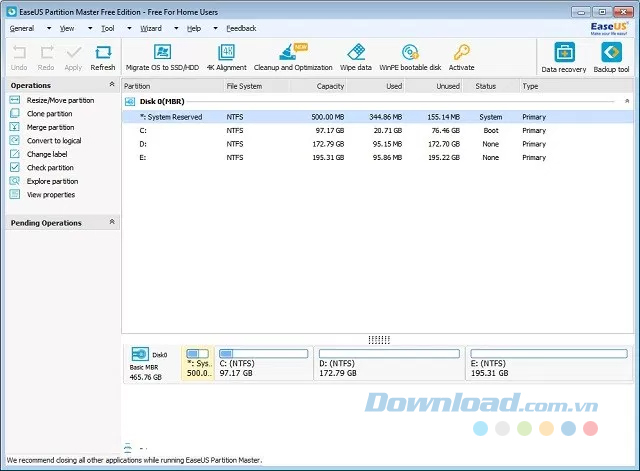Click the EaseUS logo

coord(609,28)
